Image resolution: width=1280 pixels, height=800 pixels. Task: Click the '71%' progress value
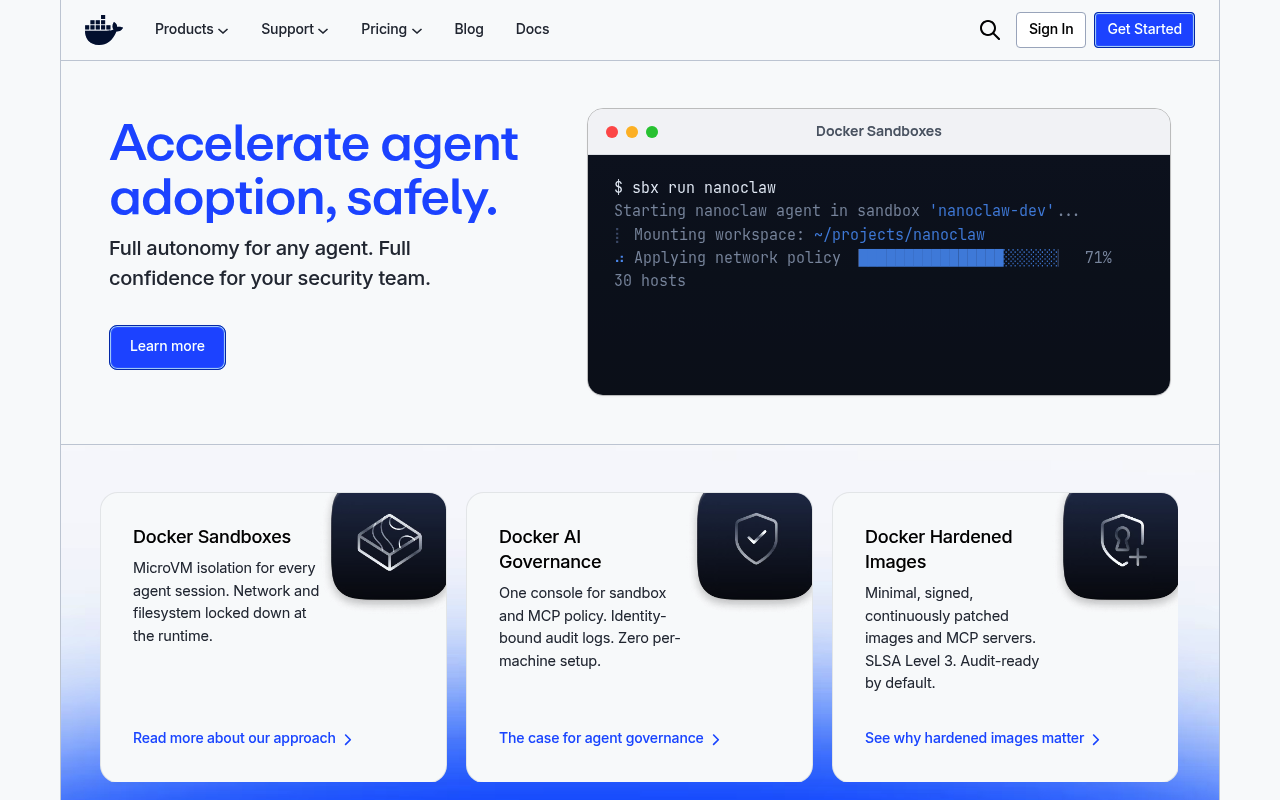tap(1098, 258)
